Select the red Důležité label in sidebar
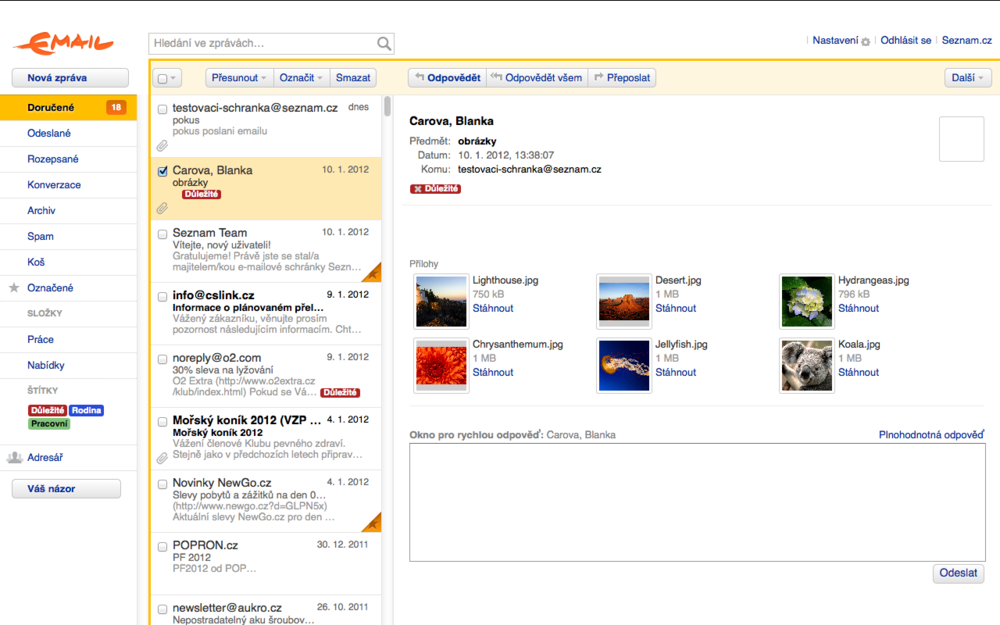Screen dimensions: 1000x625 (48, 410)
